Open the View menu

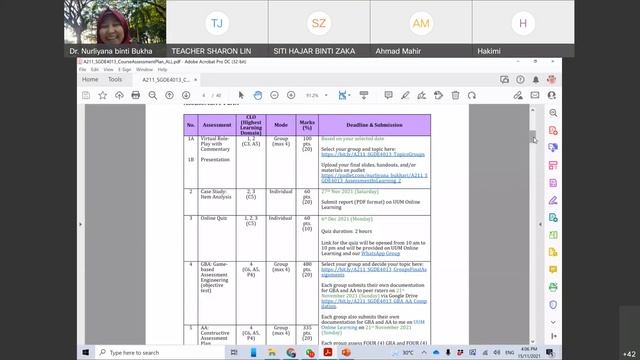click(x=109, y=70)
